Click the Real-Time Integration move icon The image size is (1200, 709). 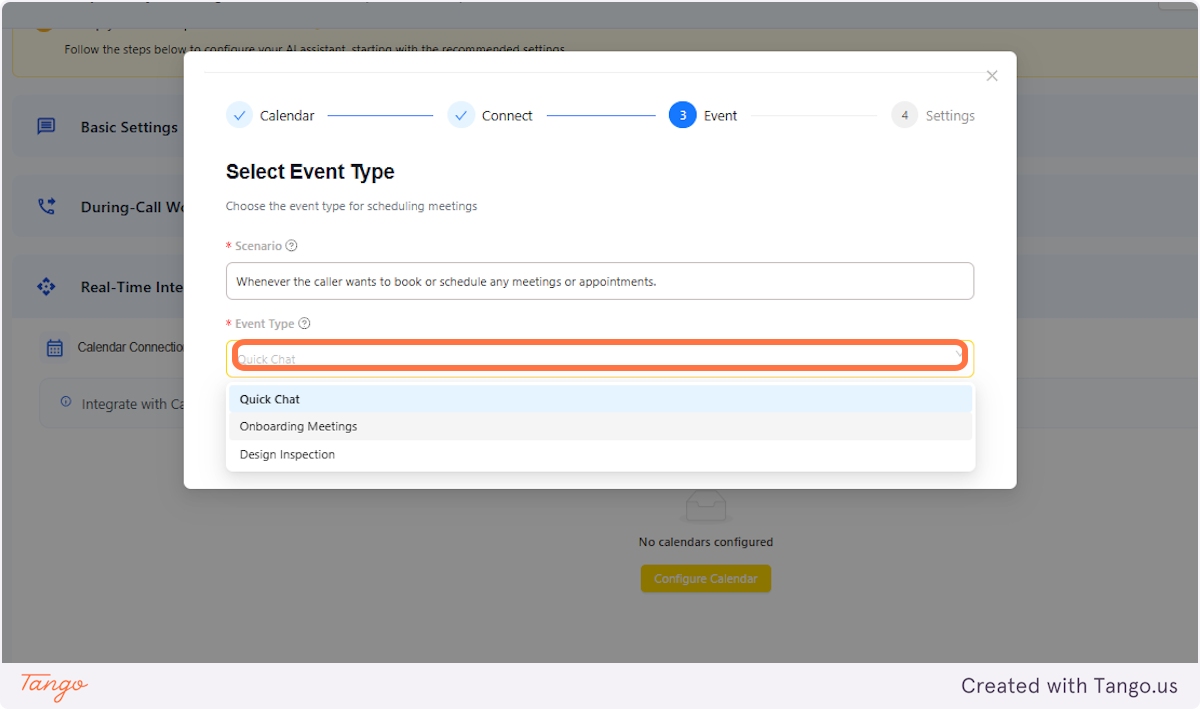pos(46,286)
